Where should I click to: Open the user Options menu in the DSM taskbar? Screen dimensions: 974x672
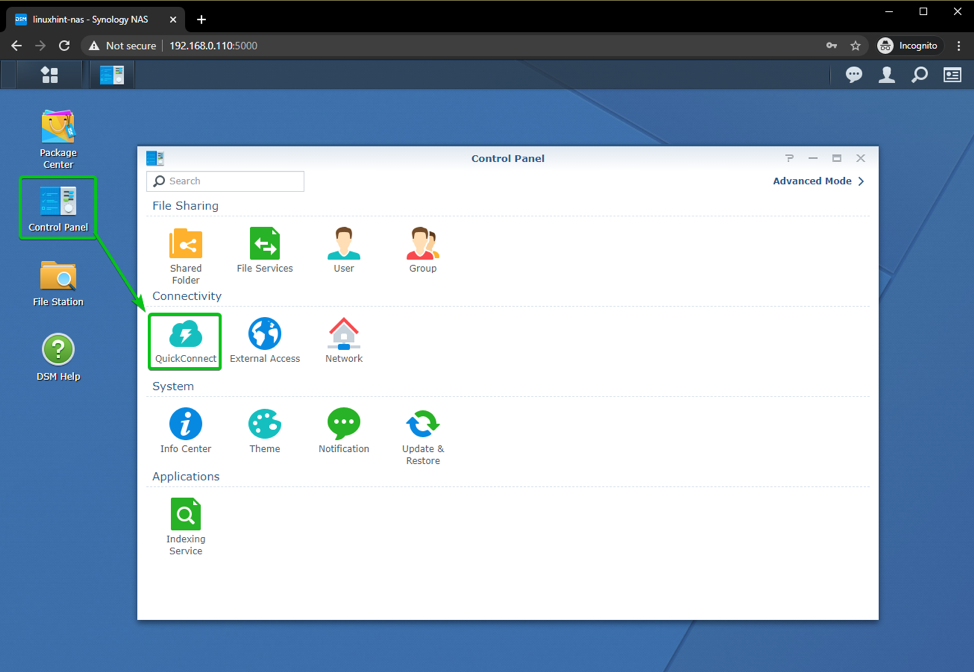(x=886, y=75)
